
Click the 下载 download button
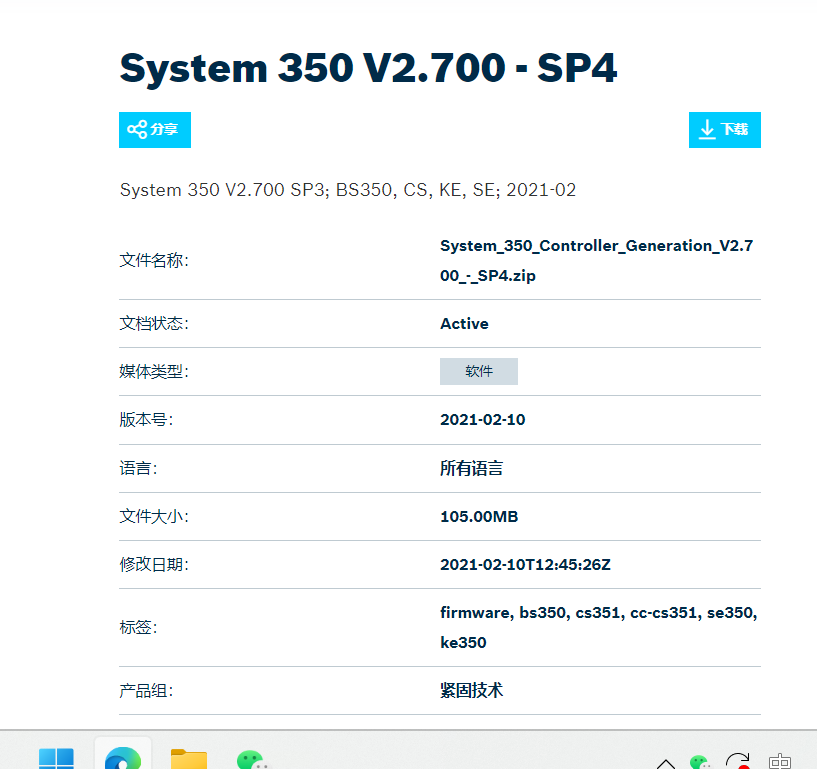(x=725, y=130)
